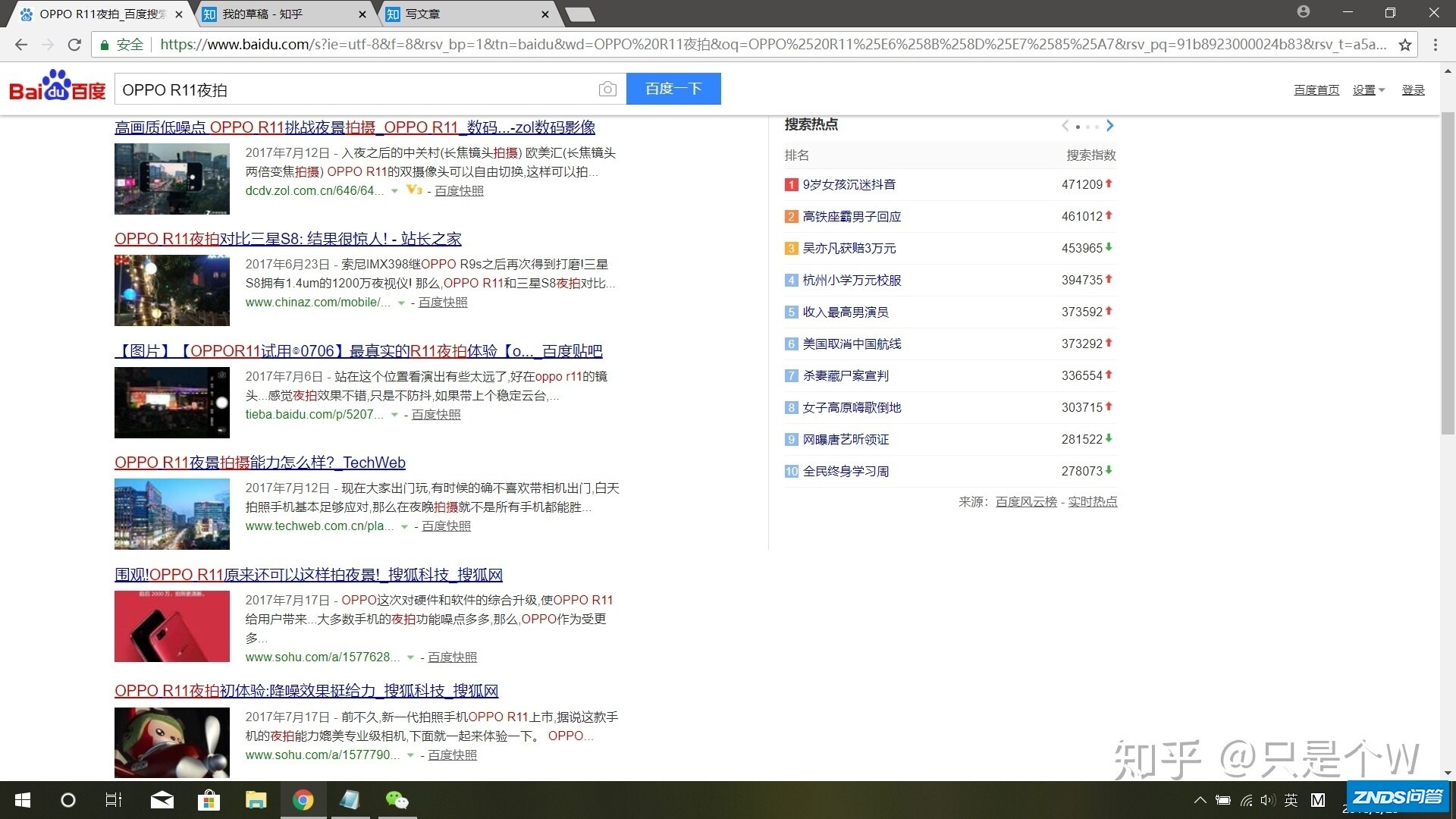Expand dropdown arrow beside dcdv.zol.com.cn URL
This screenshot has width=1456, height=819.
(x=394, y=191)
